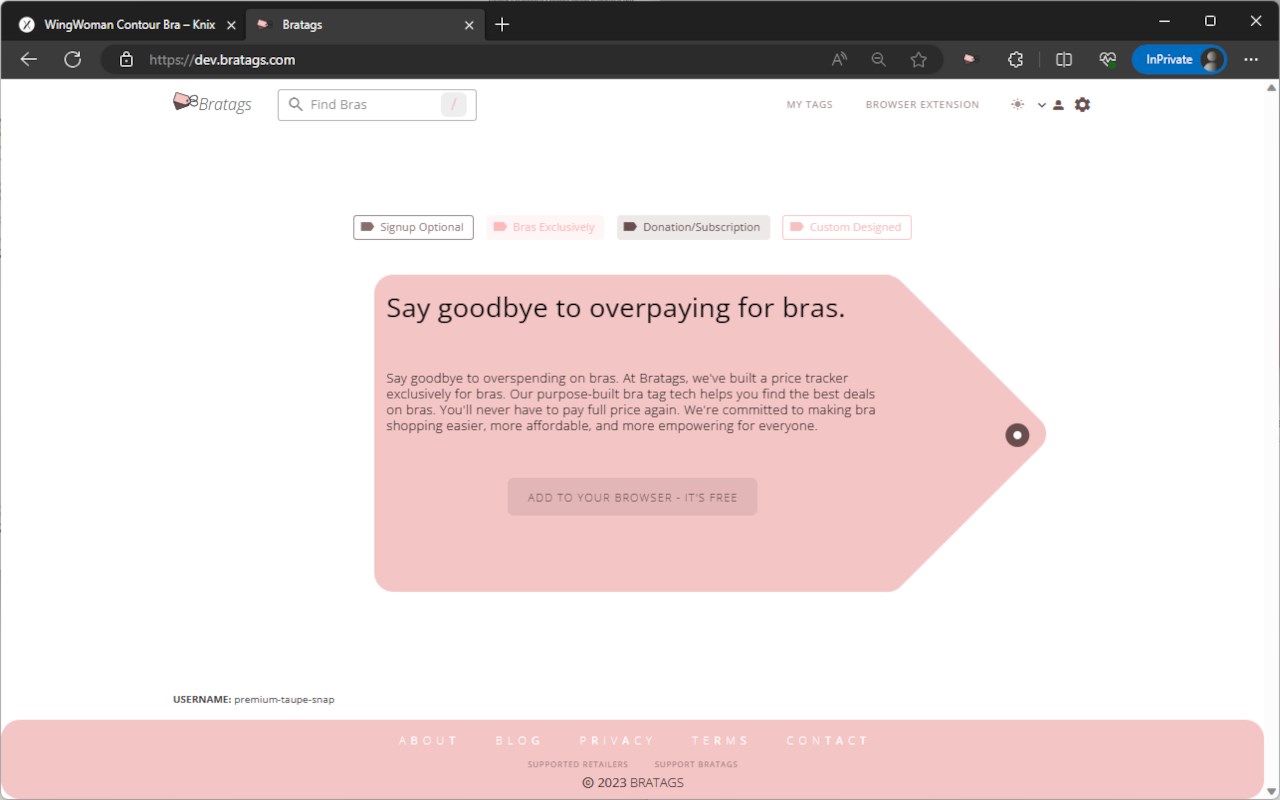
Task: Click the Bratags extension icon in toolbar
Action: pos(968,60)
